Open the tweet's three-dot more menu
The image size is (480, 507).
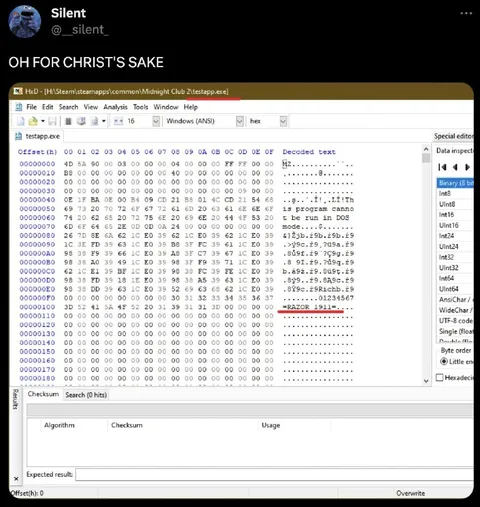tap(466, 13)
